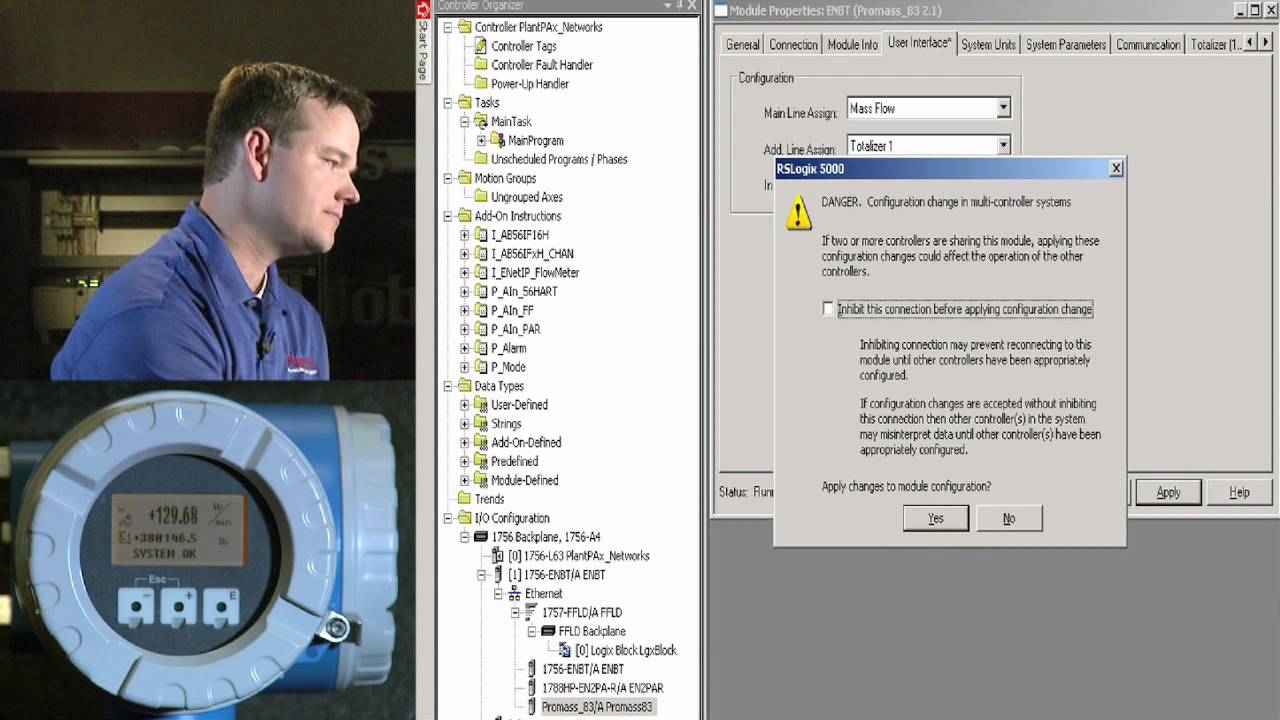Click the Predefined folder icon

[481, 462]
